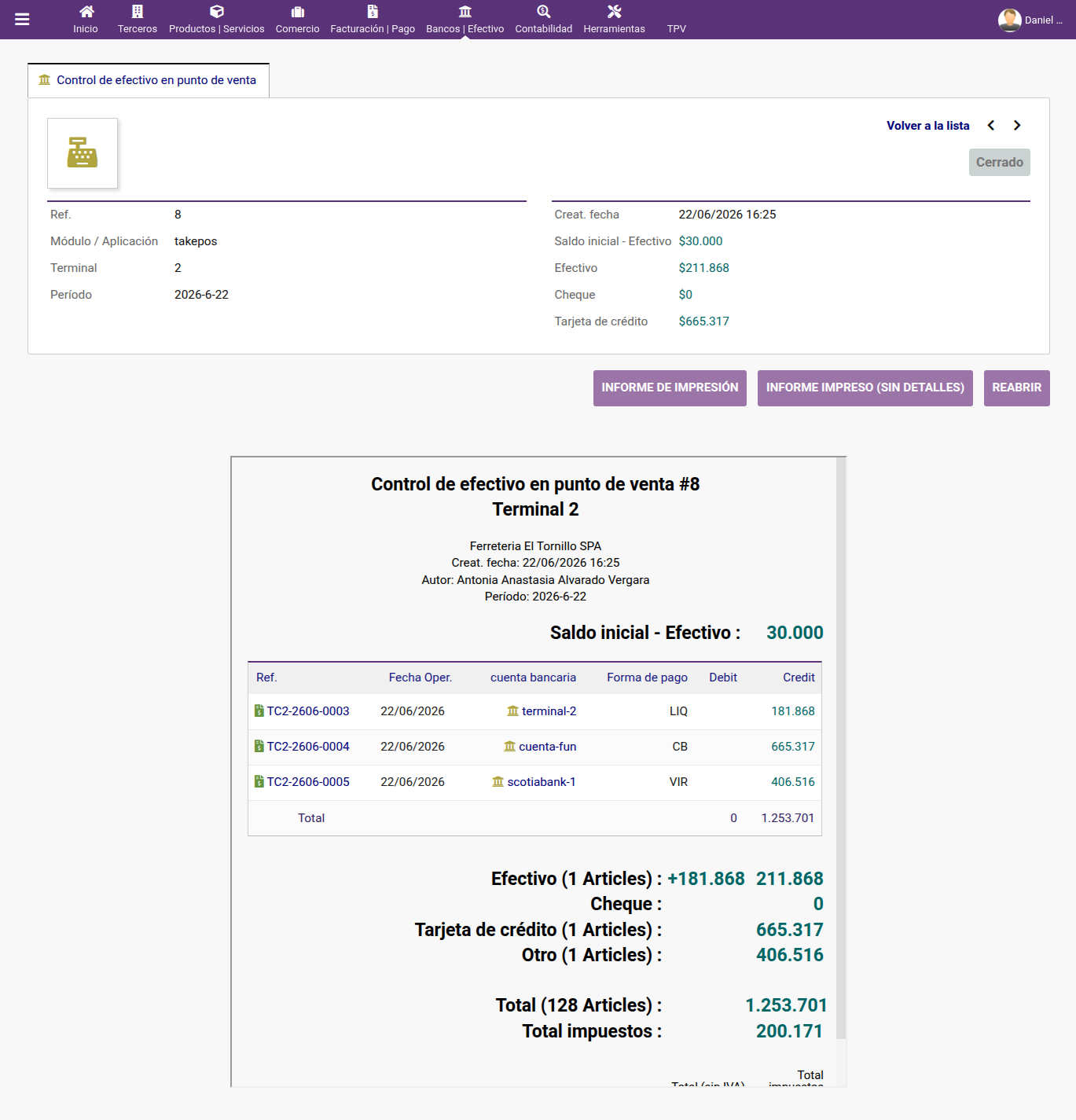Click bank icon beside cuenta-fun
This screenshot has width=1076, height=1120.
click(510, 747)
